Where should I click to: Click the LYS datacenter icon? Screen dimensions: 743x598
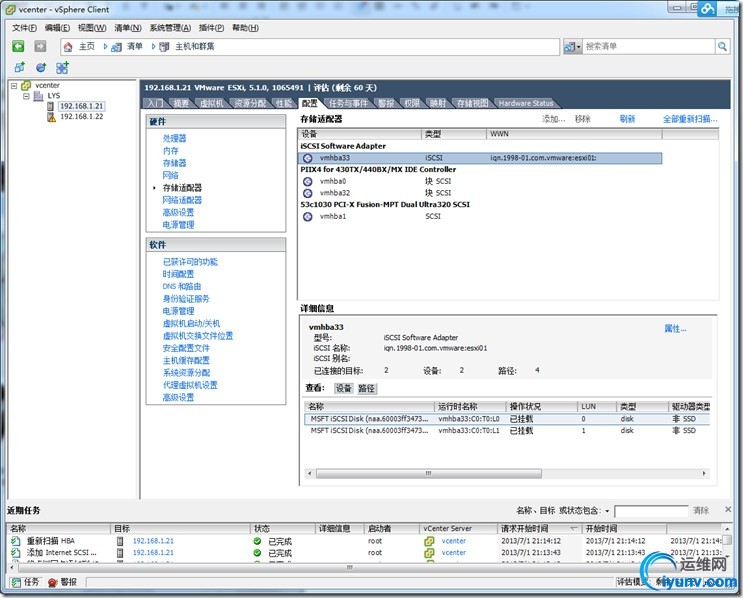coord(38,96)
